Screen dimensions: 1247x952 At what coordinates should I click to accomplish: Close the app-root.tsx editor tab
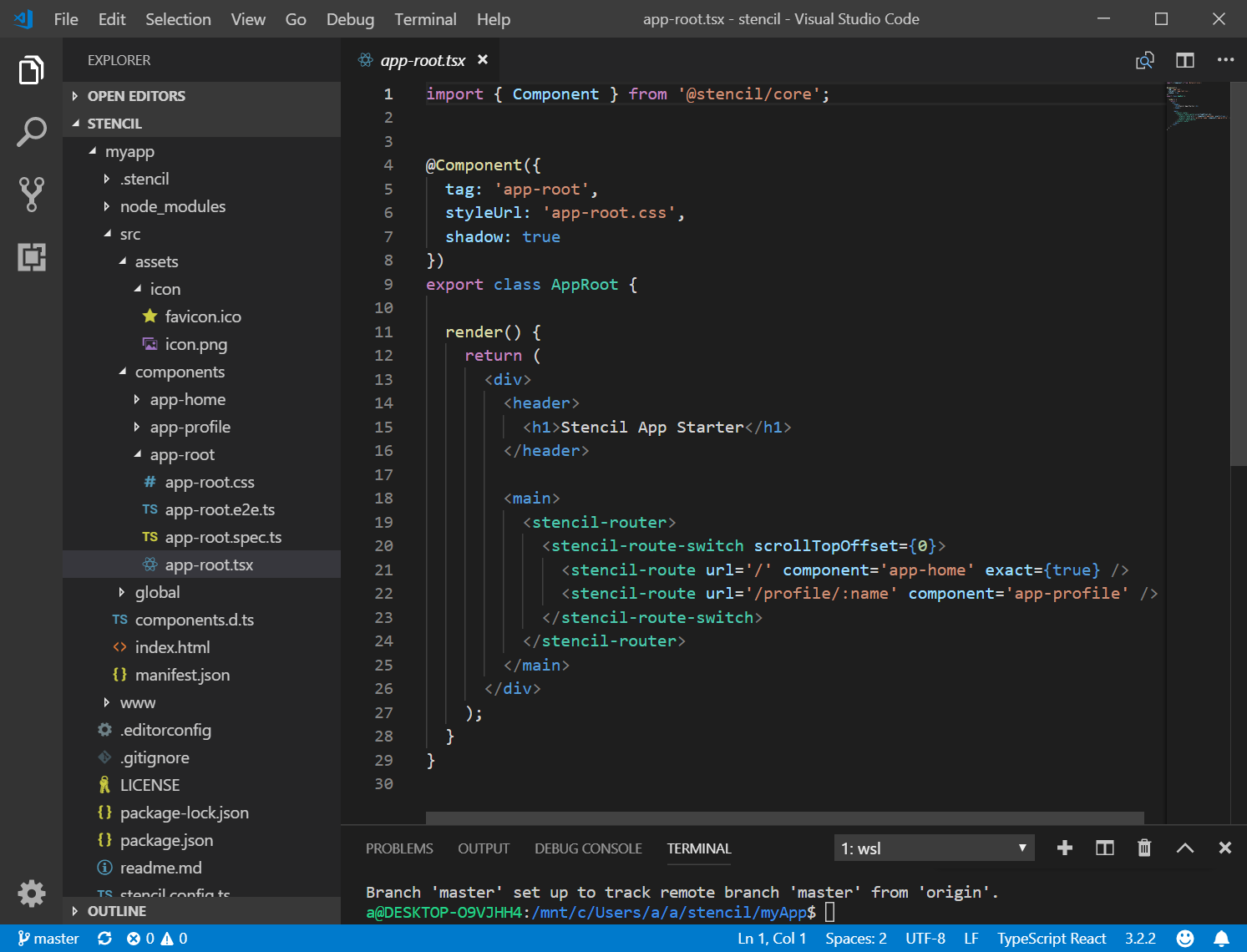[482, 60]
